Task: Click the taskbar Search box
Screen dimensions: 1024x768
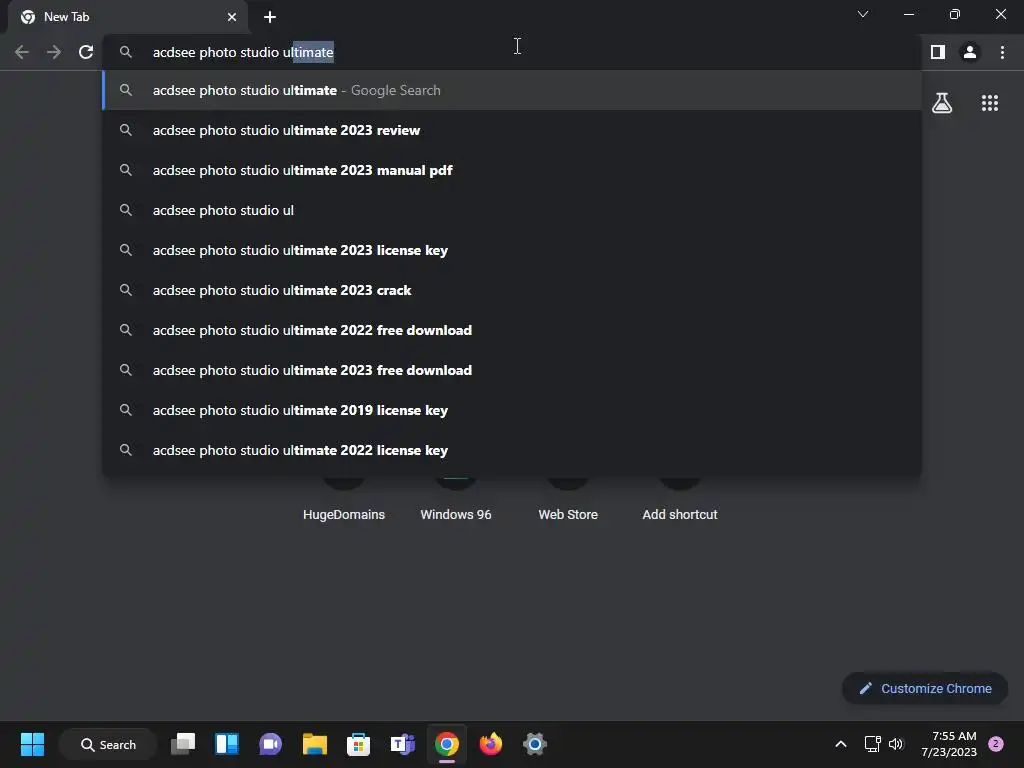Action: pos(108,744)
